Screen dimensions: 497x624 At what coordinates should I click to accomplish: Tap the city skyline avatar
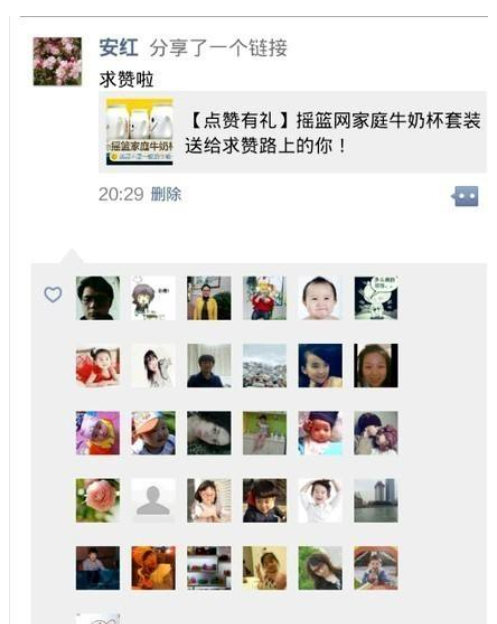coord(376,501)
